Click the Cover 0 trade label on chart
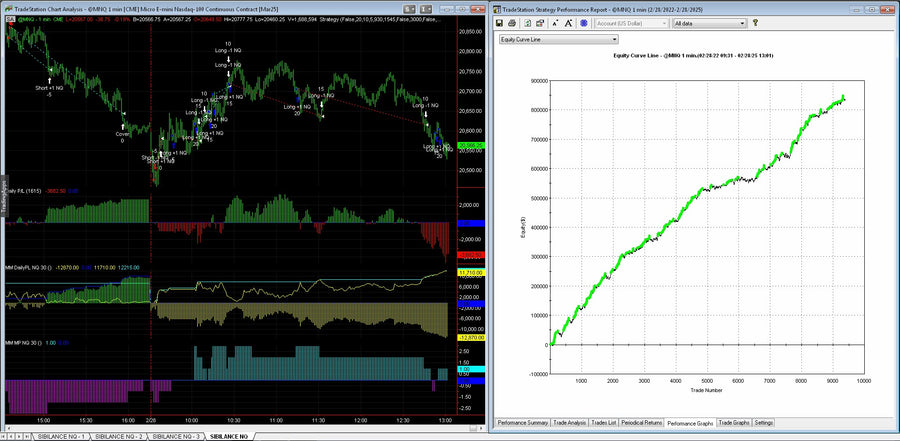This screenshot has width=900, height=441. click(x=122, y=137)
